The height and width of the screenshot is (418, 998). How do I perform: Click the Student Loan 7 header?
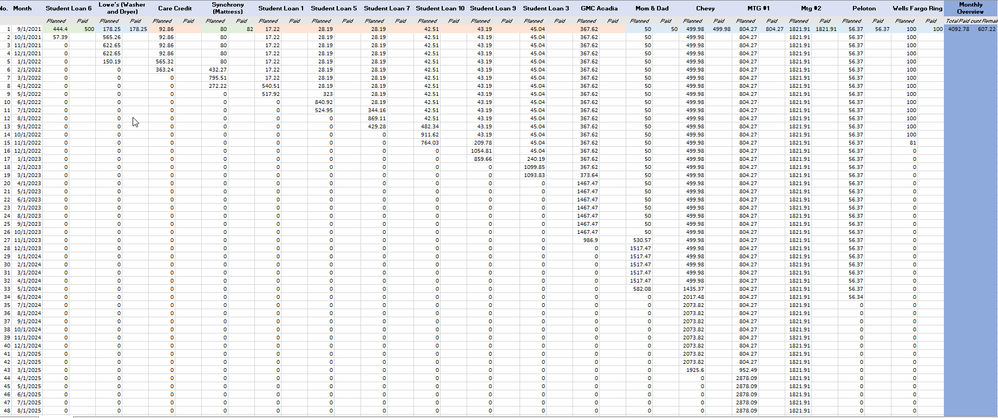click(x=387, y=9)
